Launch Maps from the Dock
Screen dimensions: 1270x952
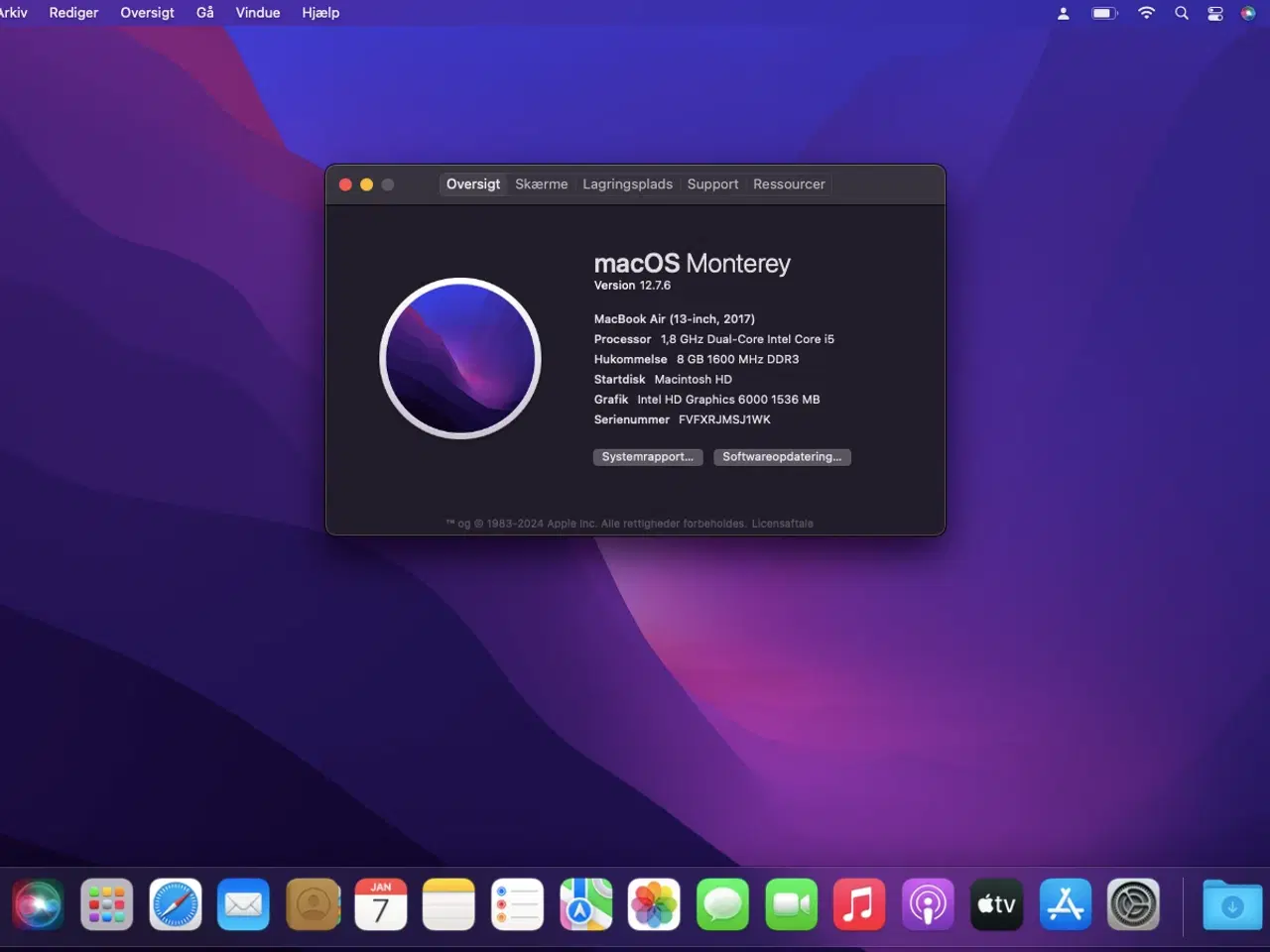click(585, 904)
